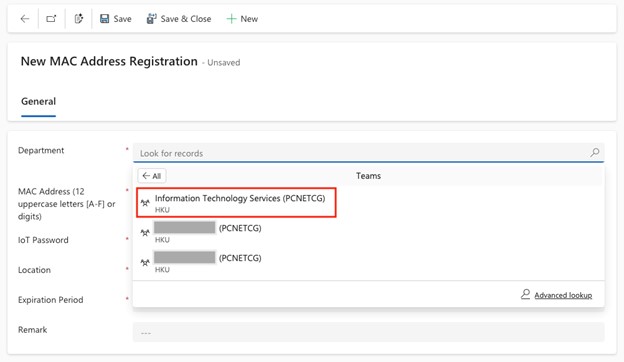
Task: Open Advanced lookup link
Action: pyautogui.click(x=563, y=295)
